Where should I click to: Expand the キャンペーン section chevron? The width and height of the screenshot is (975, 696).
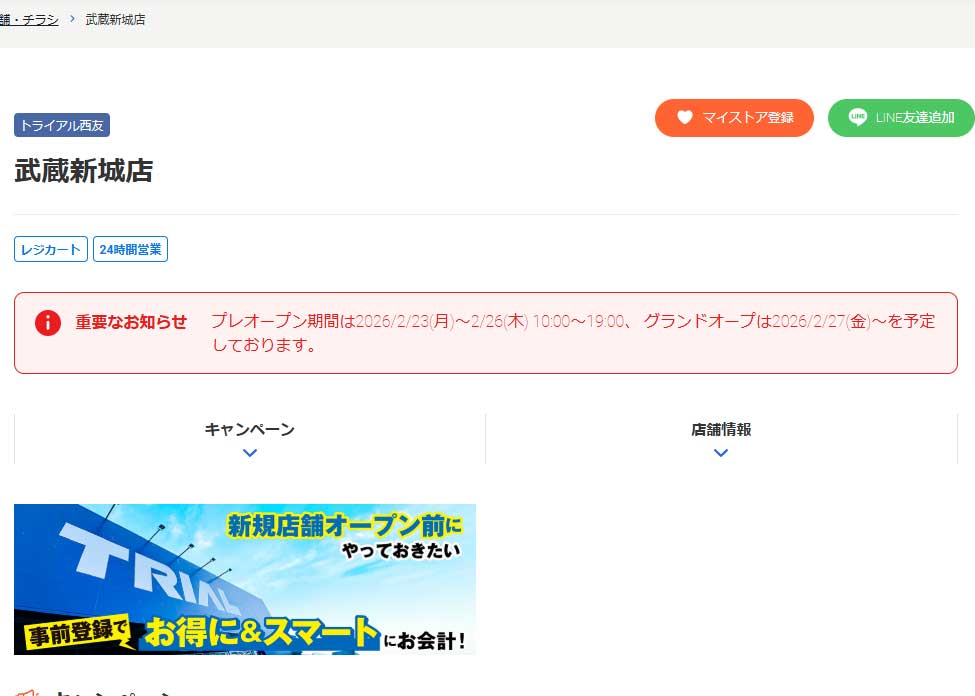(x=249, y=453)
